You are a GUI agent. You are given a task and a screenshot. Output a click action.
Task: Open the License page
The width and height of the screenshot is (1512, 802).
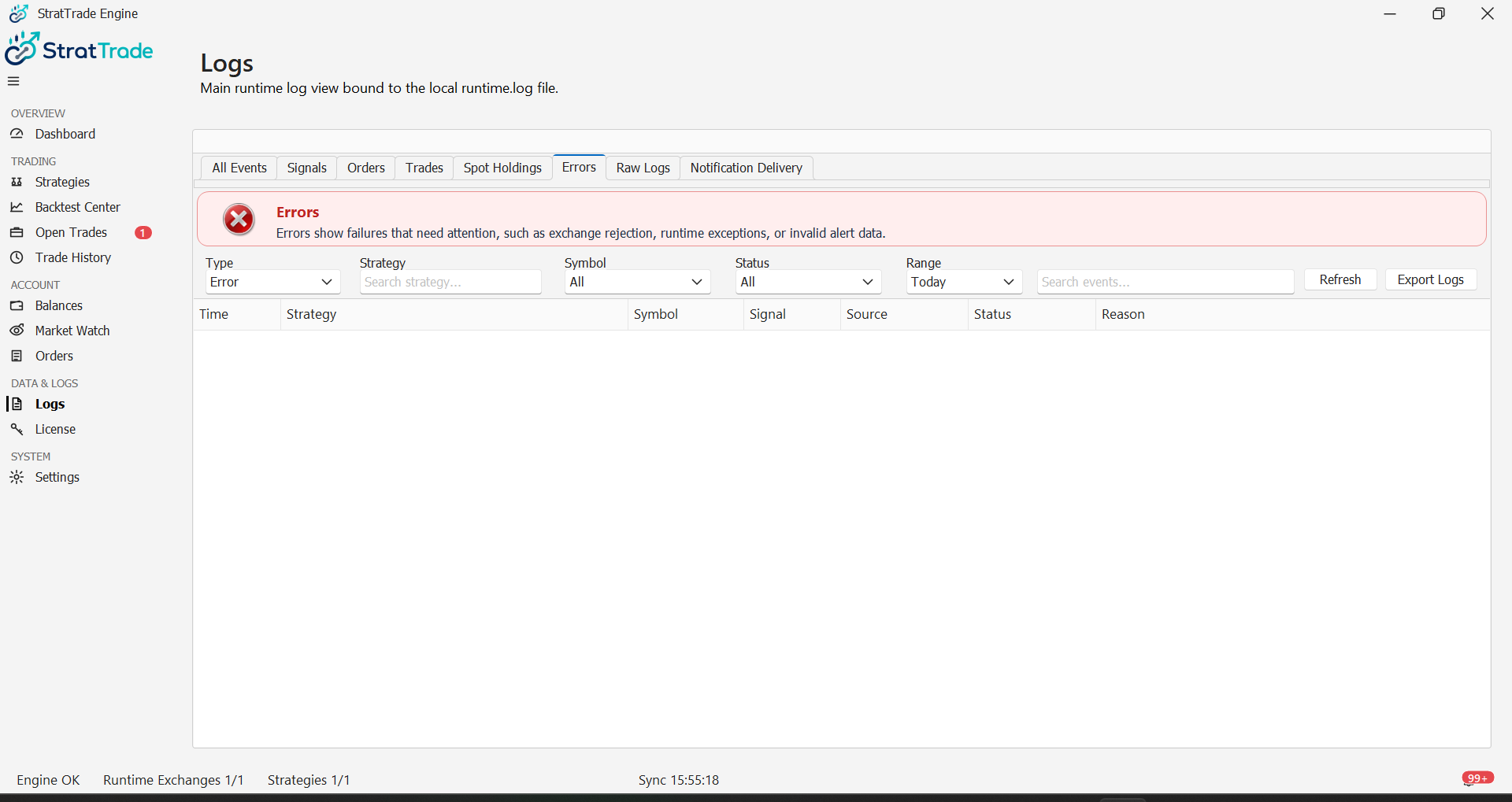pyautogui.click(x=55, y=429)
